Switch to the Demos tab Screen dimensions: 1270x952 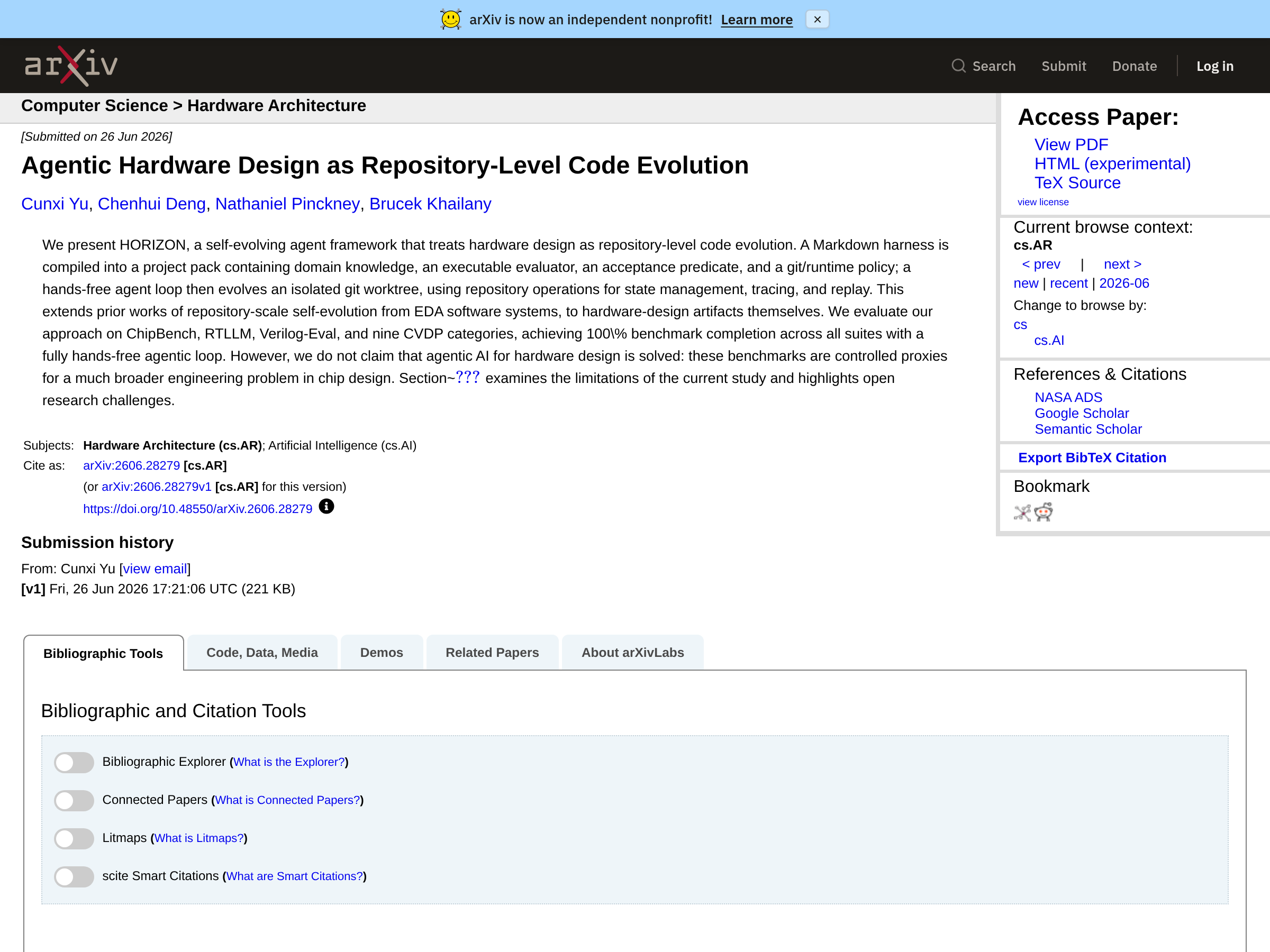tap(382, 653)
